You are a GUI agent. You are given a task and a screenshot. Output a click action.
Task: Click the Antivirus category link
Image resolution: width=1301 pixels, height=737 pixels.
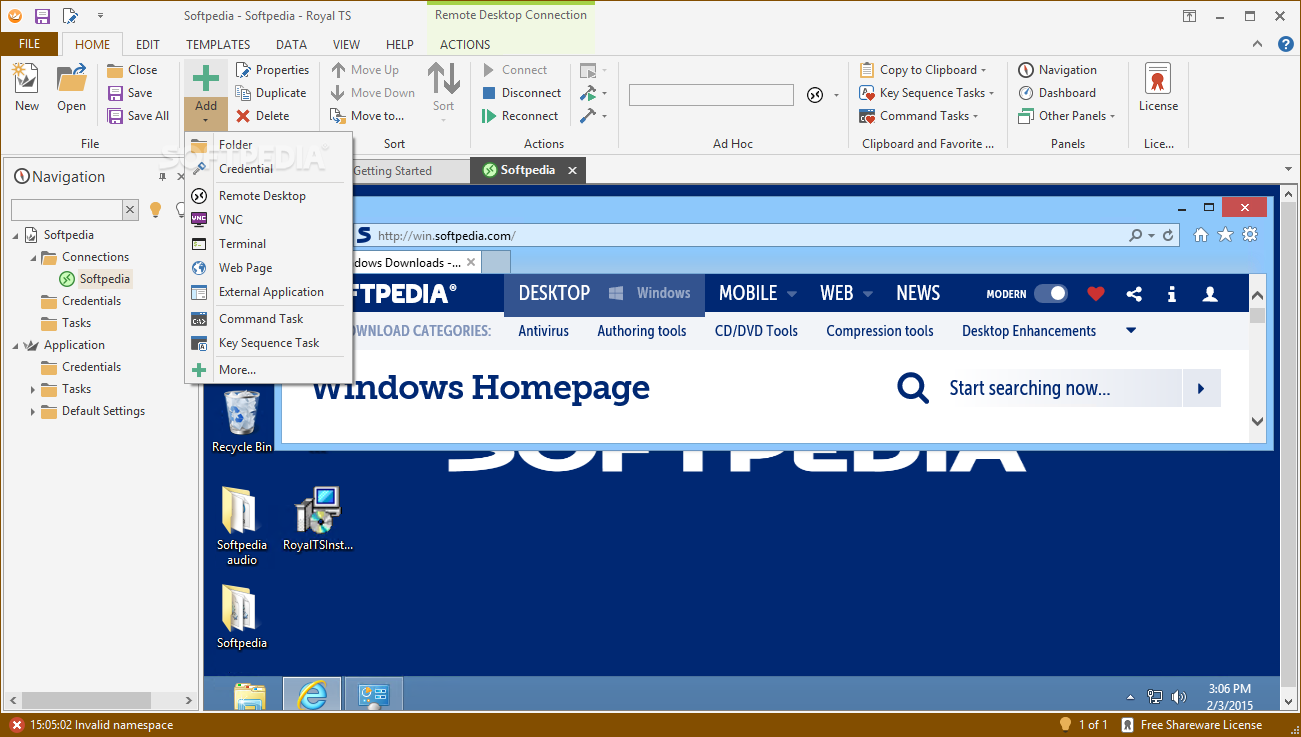(543, 331)
